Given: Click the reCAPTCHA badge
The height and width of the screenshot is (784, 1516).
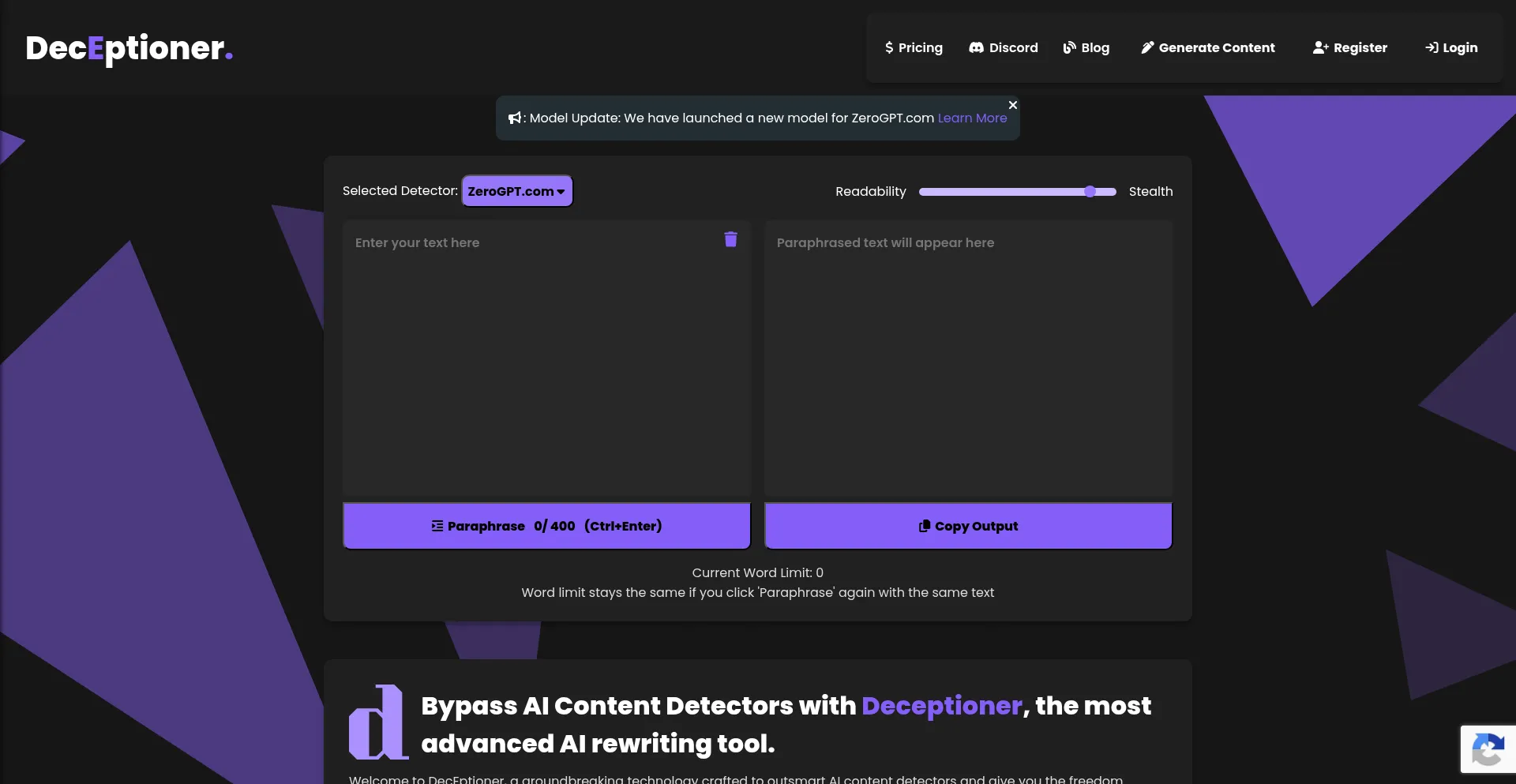Looking at the screenshot, I should coord(1488,748).
